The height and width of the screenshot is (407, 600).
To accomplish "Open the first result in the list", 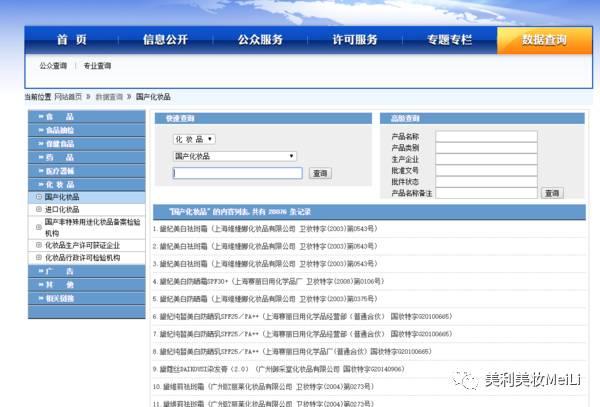I will [265, 229].
